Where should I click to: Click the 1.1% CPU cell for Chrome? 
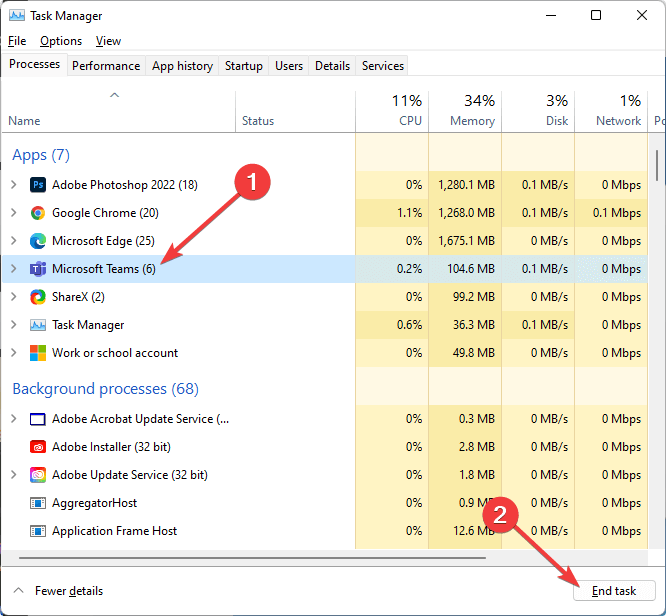coord(392,213)
